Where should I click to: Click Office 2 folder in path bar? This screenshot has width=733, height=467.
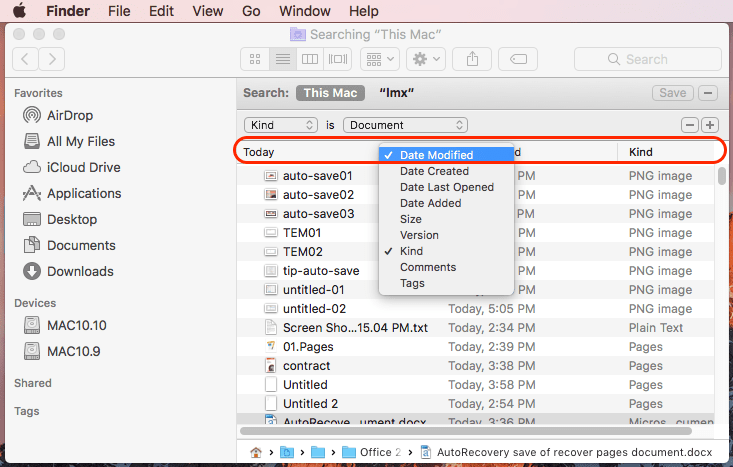tap(372, 452)
